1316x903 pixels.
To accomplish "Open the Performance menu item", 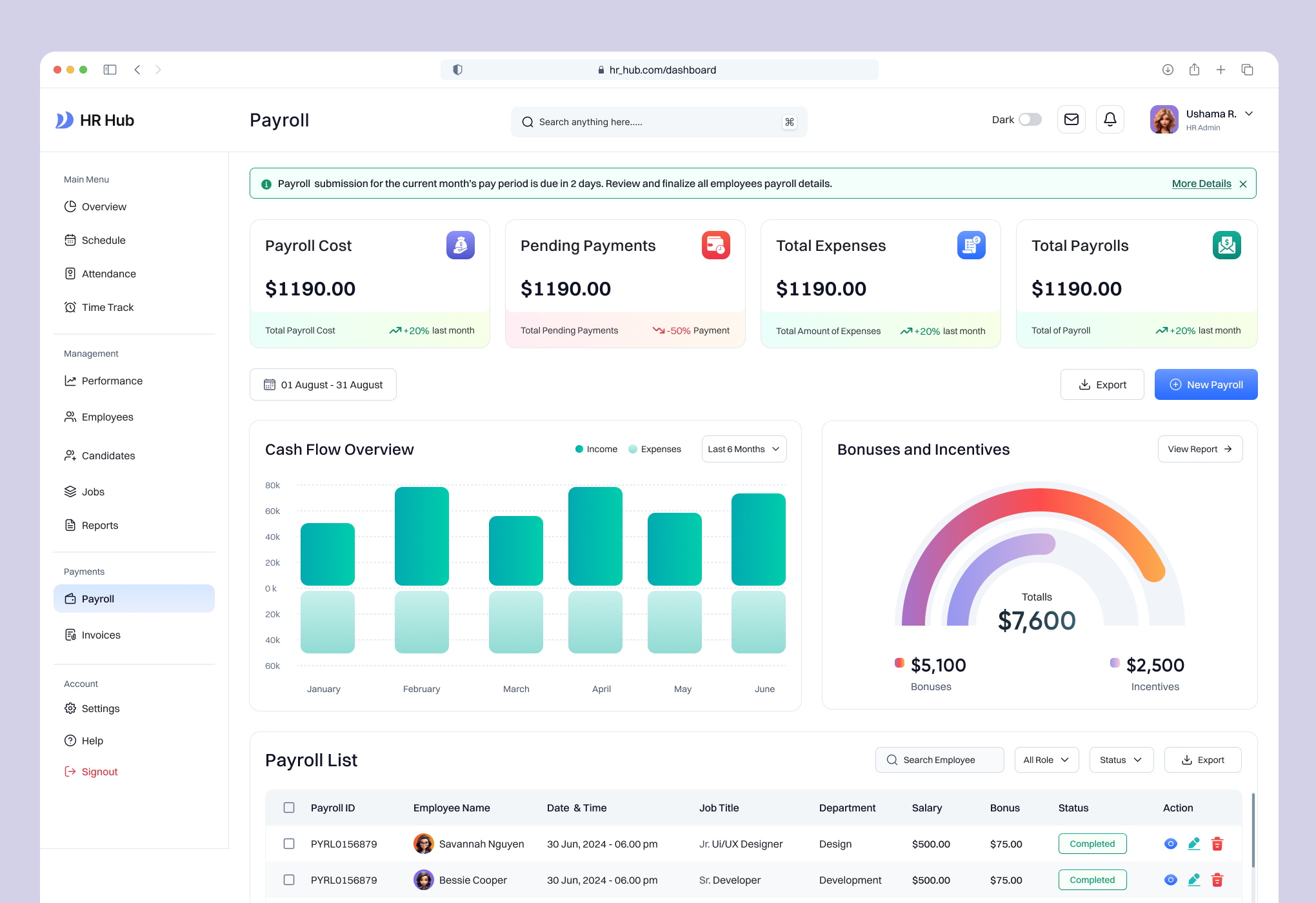I will 112,381.
